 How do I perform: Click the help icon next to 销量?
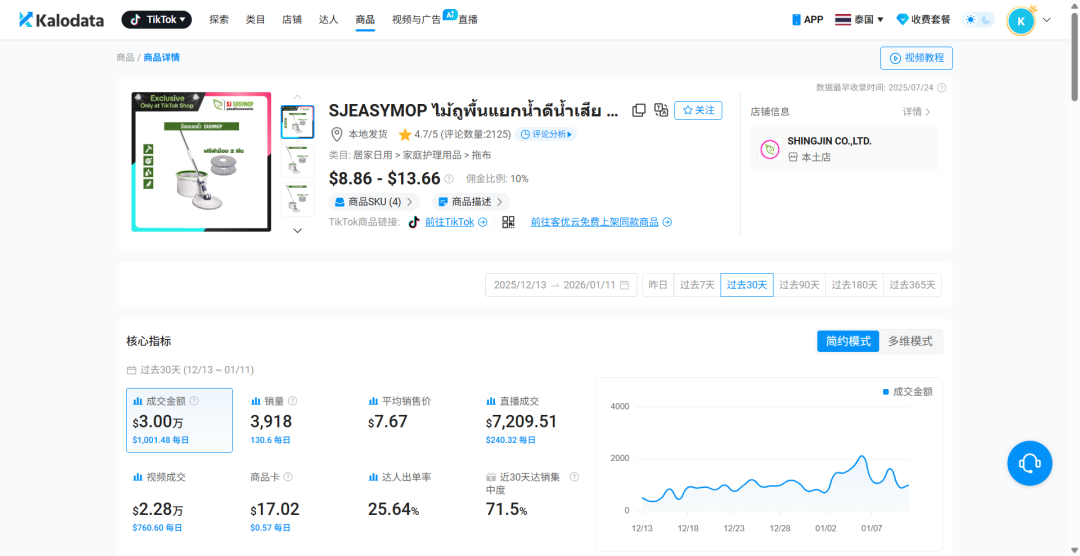[292, 401]
